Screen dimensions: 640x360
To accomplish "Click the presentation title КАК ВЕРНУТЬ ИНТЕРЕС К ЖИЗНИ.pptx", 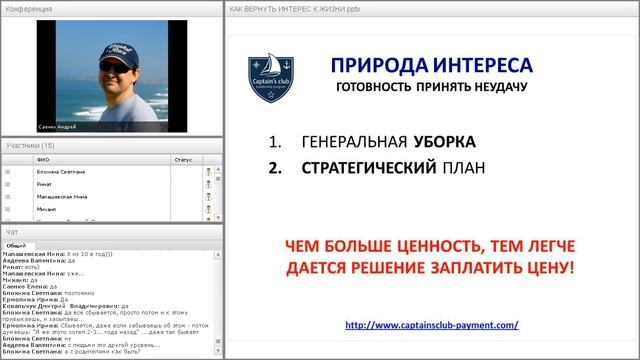I will coord(295,9).
